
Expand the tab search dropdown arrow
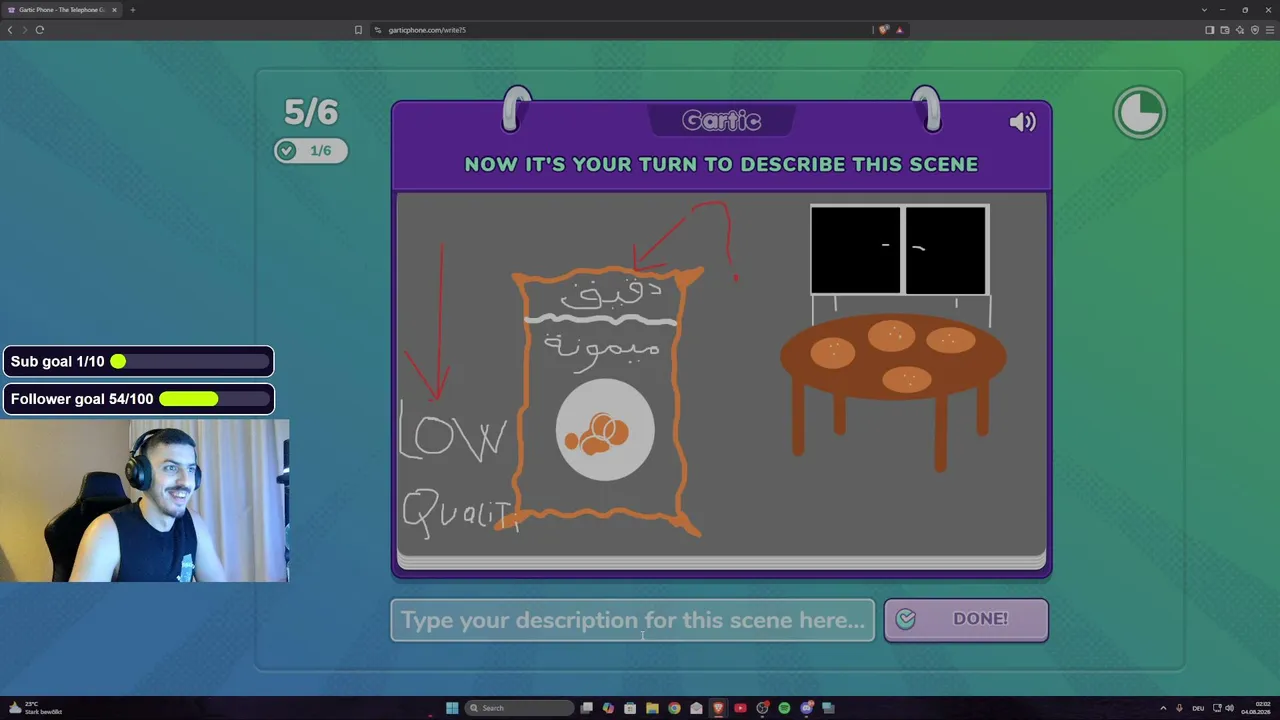click(x=1204, y=10)
